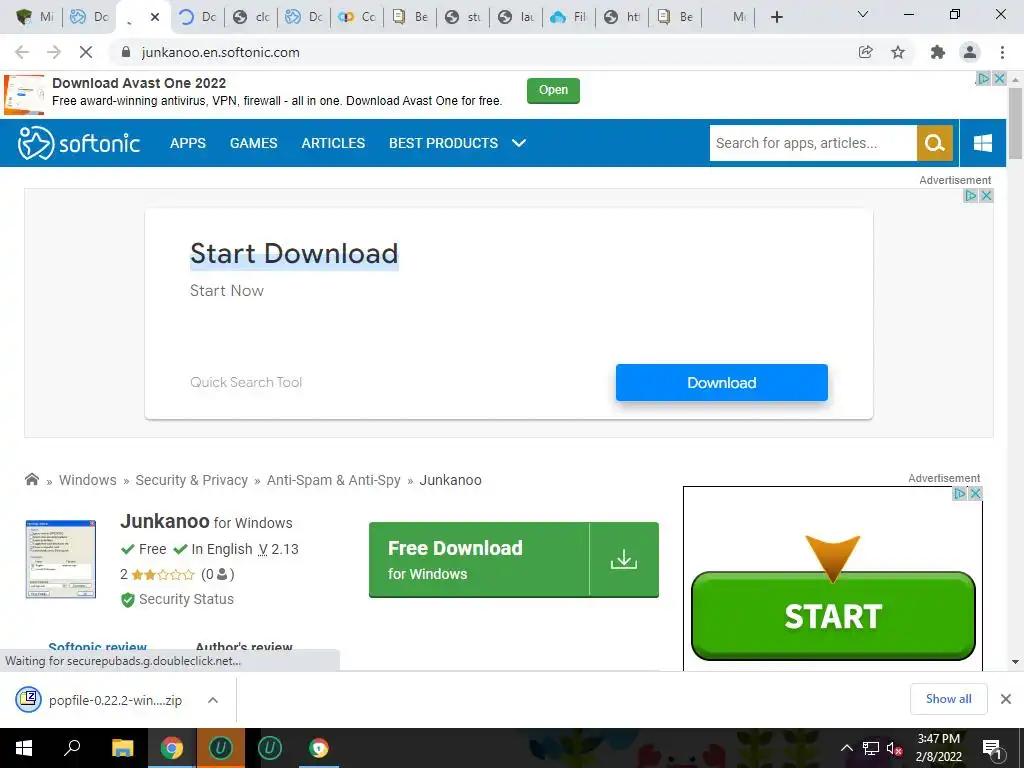This screenshot has width=1024, height=768.
Task: Click the search for apps input field
Action: (813, 143)
